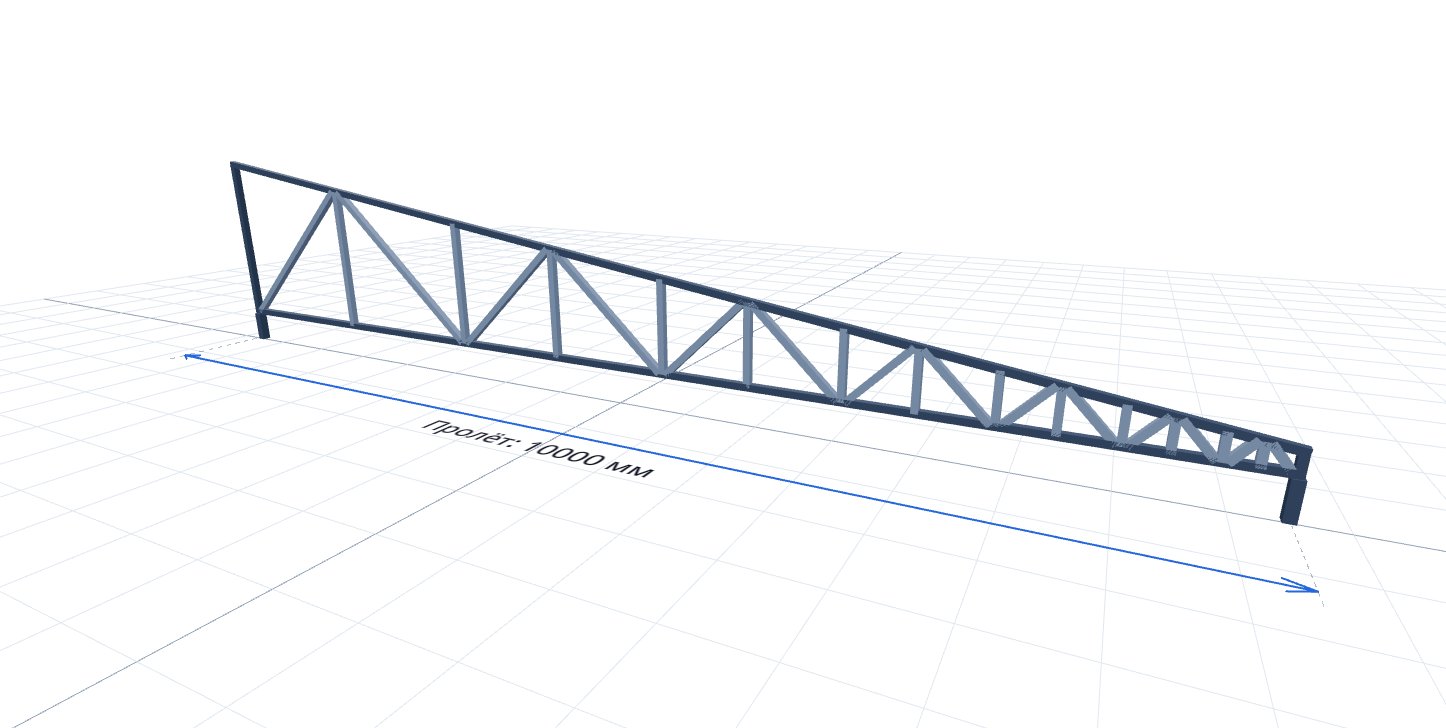Select the short left support post below the truss
This screenshot has height=728, width=1446.
pos(263,325)
